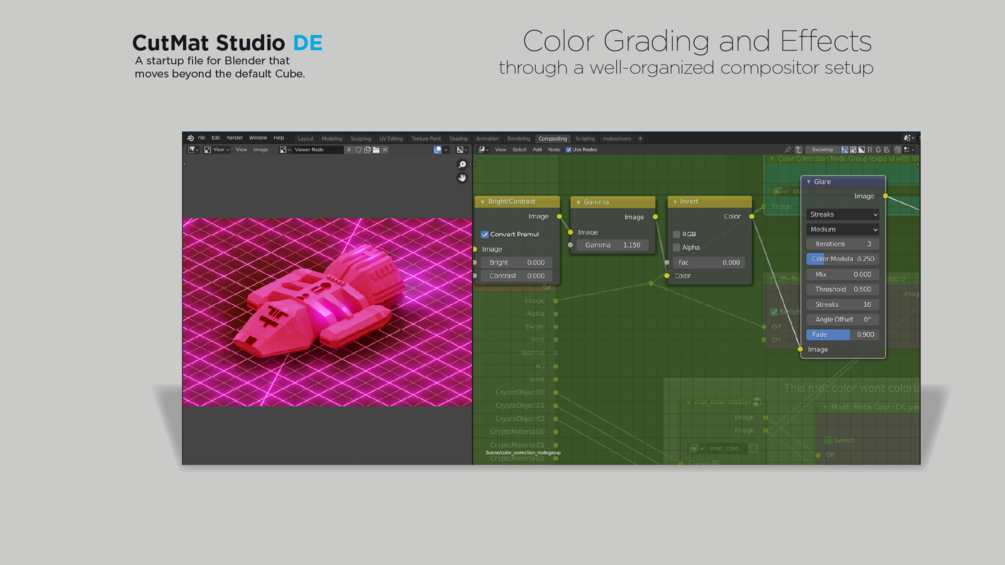Switch to the Scripting workspace tab
Image resolution: width=1005 pixels, height=565 pixels.
(585, 138)
